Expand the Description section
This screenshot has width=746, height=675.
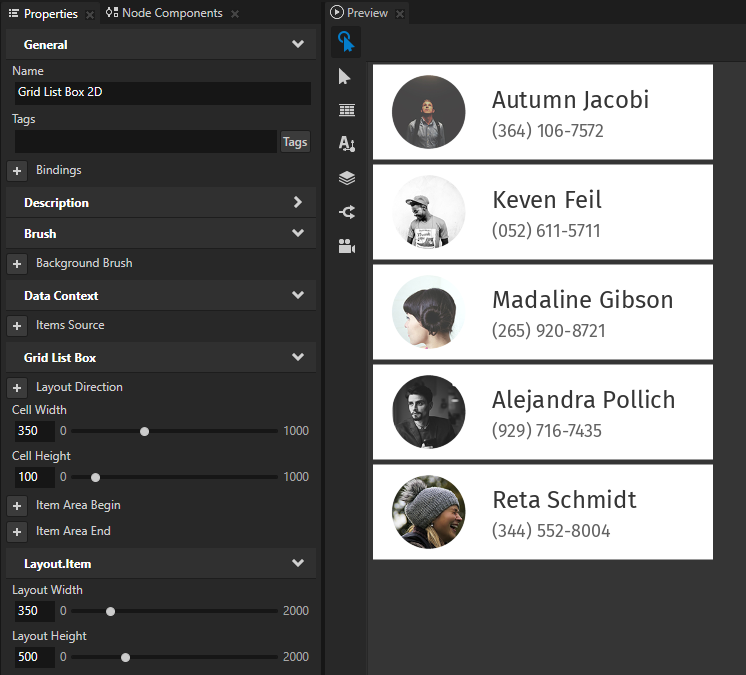[297, 203]
